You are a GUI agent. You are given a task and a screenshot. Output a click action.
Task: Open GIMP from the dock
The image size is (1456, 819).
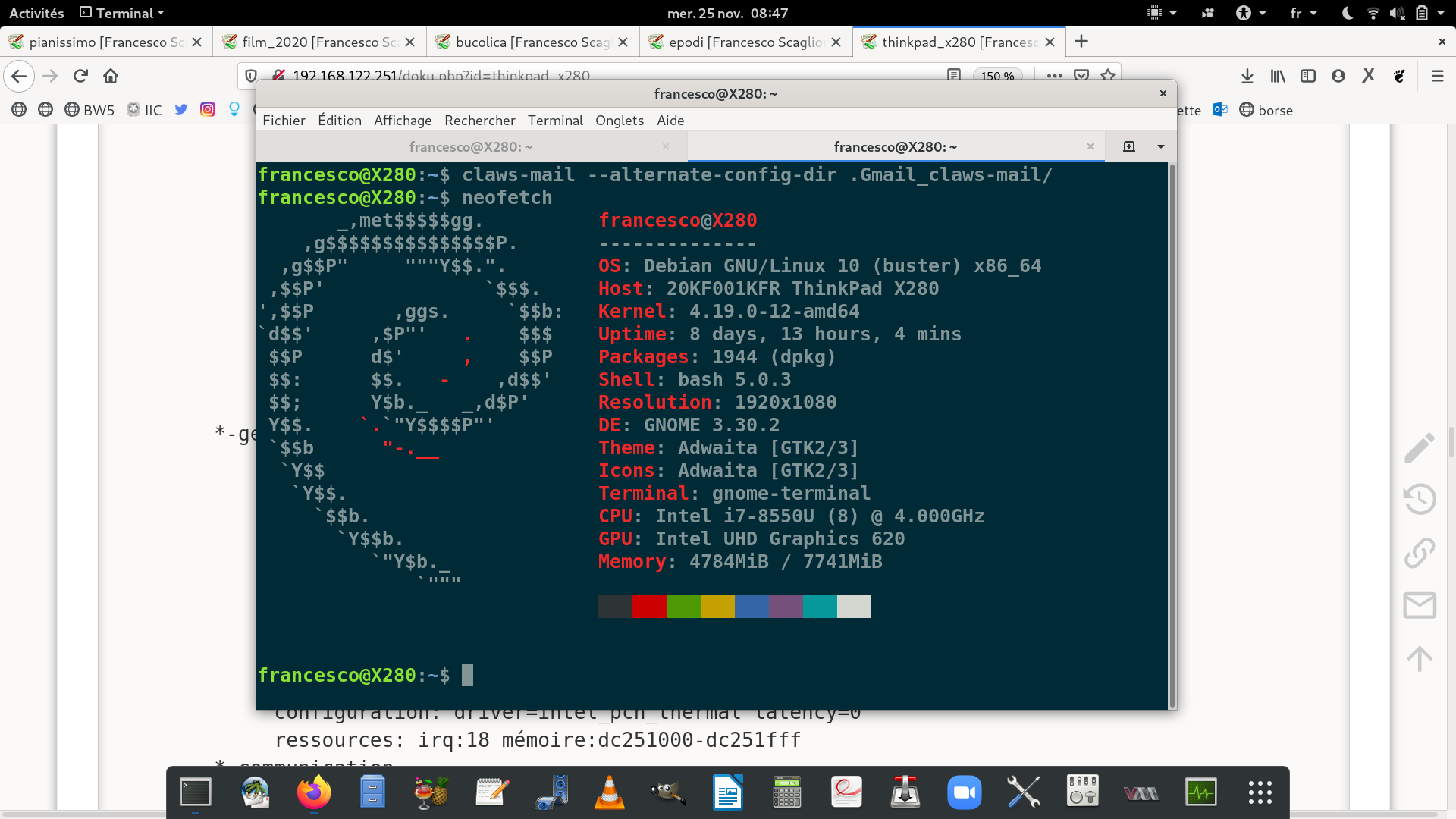tap(668, 792)
